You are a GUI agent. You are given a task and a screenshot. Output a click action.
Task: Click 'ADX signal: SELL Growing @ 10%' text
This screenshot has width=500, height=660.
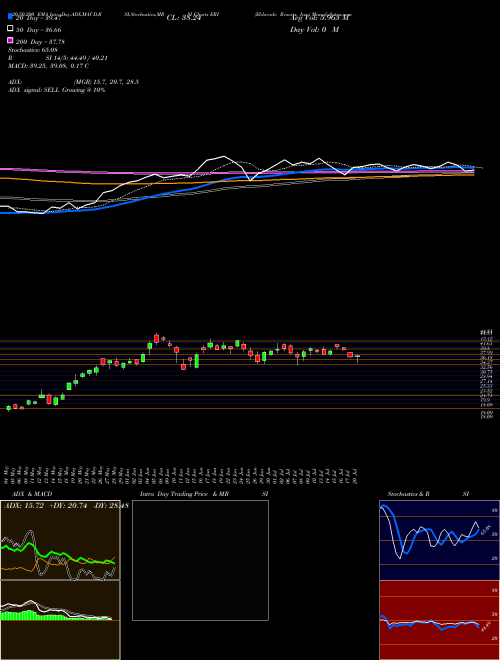pyautogui.click(x=56, y=90)
